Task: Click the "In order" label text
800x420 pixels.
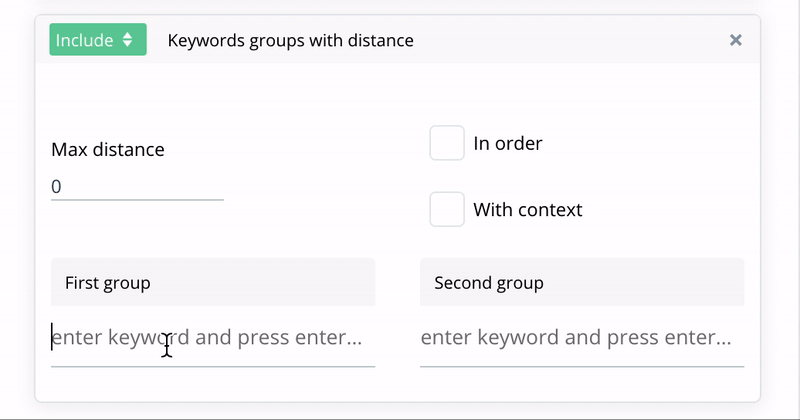Action: pyautogui.click(x=508, y=143)
